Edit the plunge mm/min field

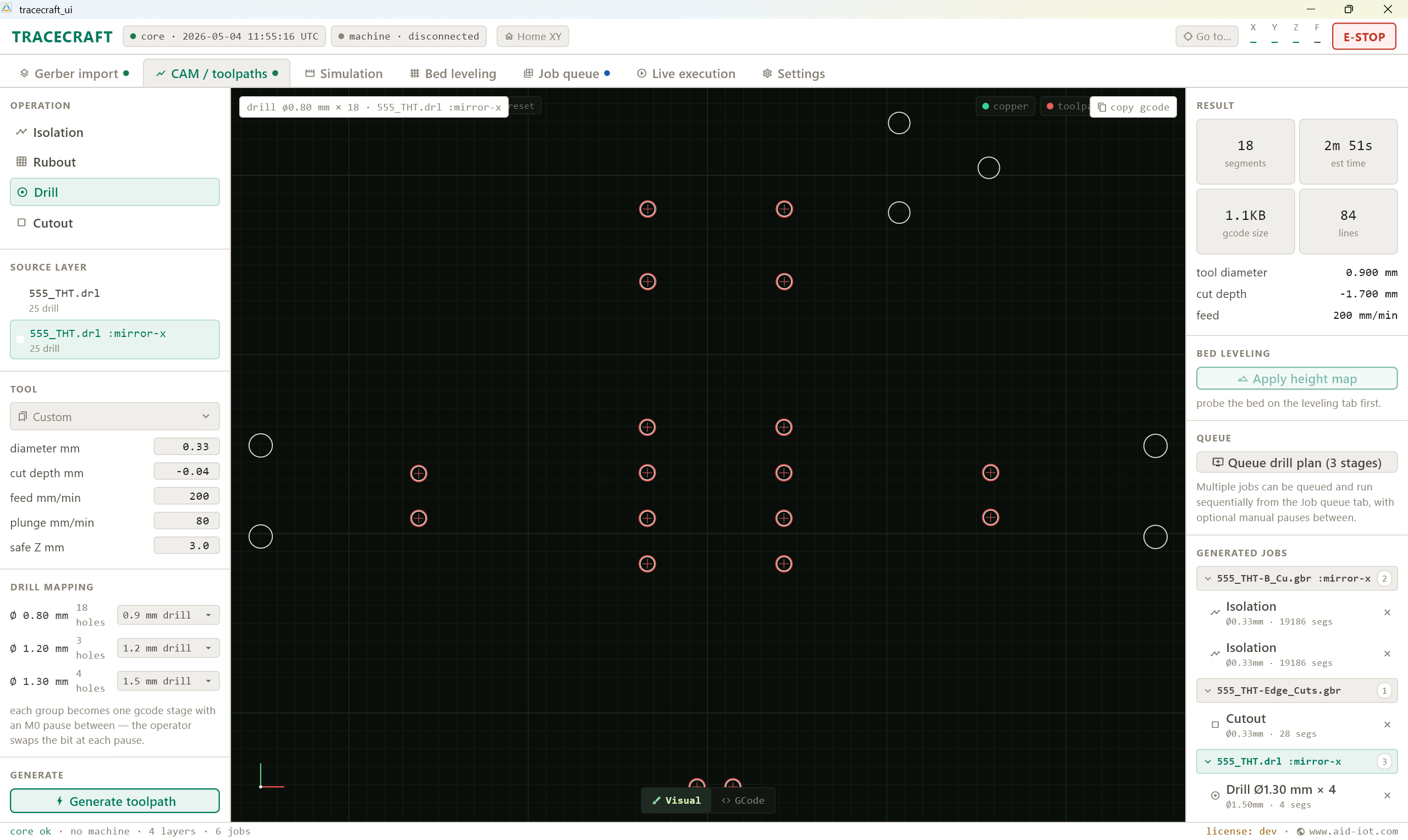point(186,521)
